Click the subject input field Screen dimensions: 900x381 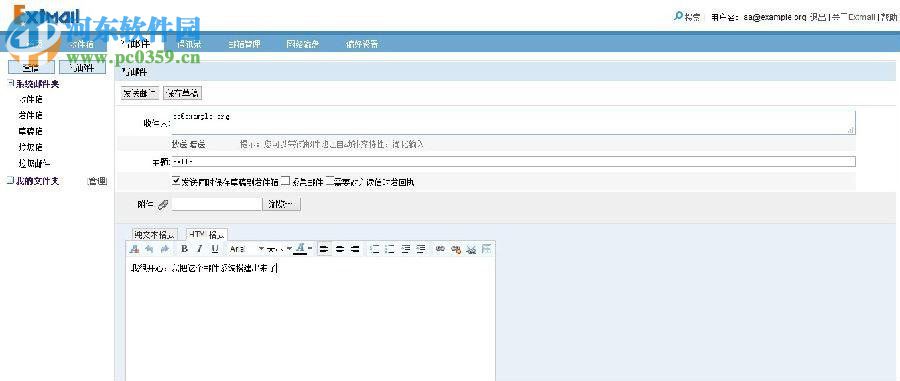click(514, 162)
